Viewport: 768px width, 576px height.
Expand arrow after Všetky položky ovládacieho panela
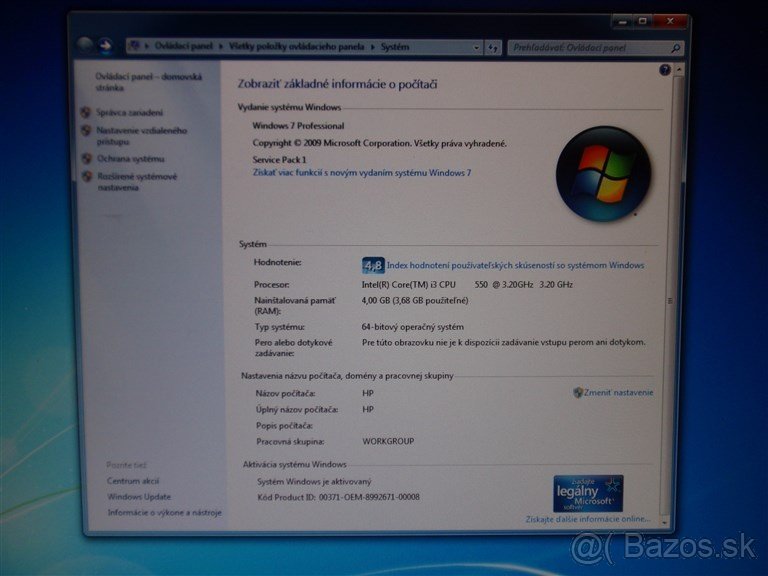373,47
